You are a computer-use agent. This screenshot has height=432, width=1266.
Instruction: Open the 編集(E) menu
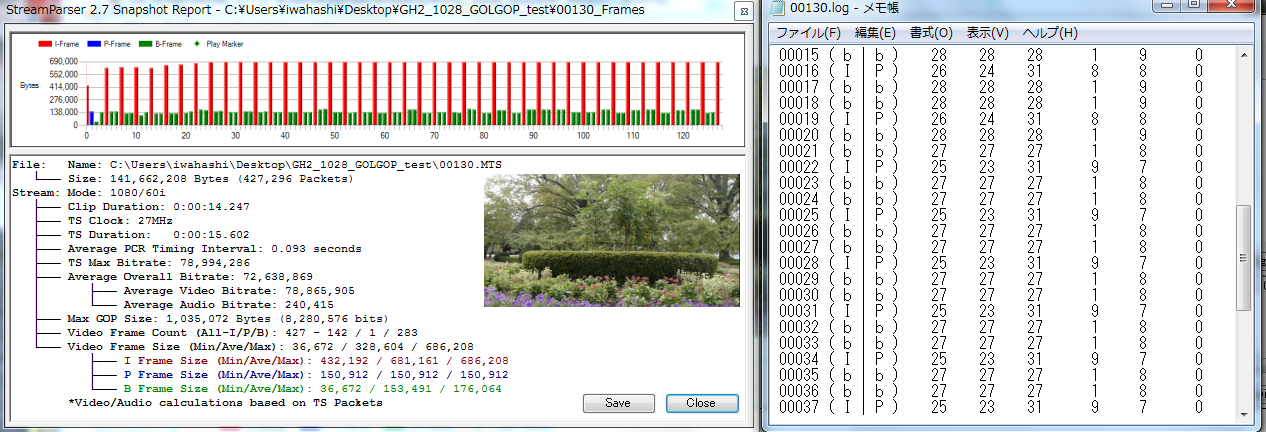coord(875,33)
